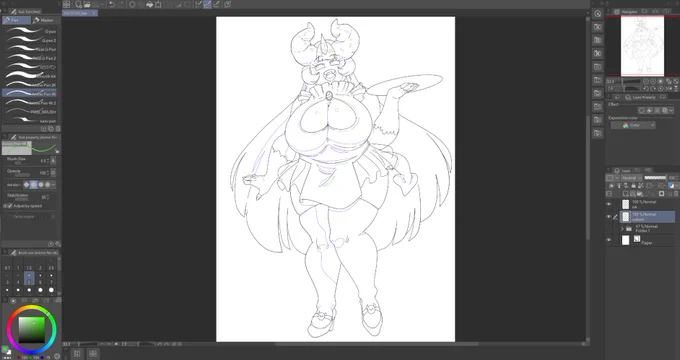Hide the Paper layer via its eye icon
Image resolution: width=680 pixels, height=360 pixels.
[x=609, y=240]
